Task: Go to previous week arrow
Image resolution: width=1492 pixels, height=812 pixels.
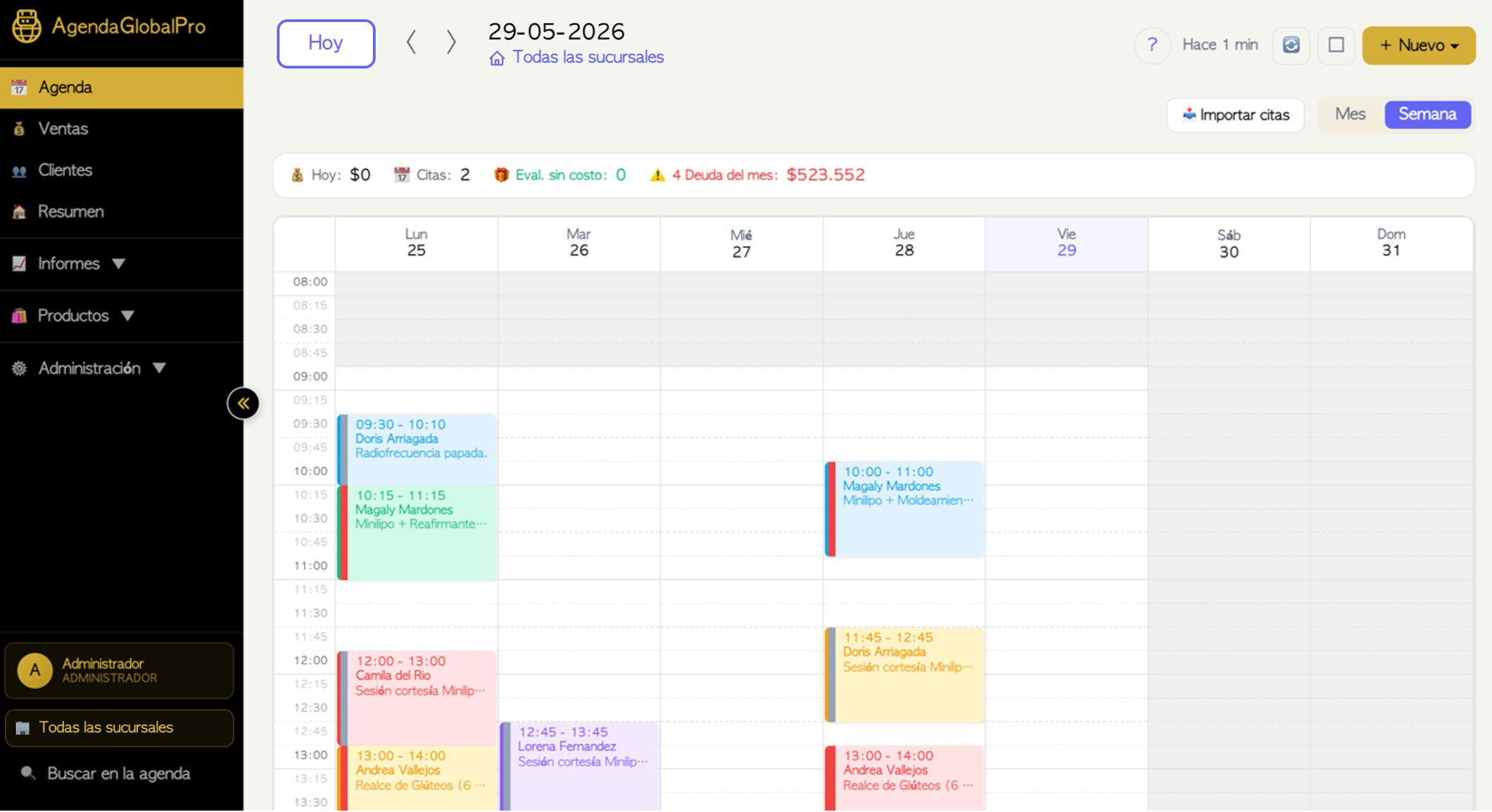Action: [412, 42]
